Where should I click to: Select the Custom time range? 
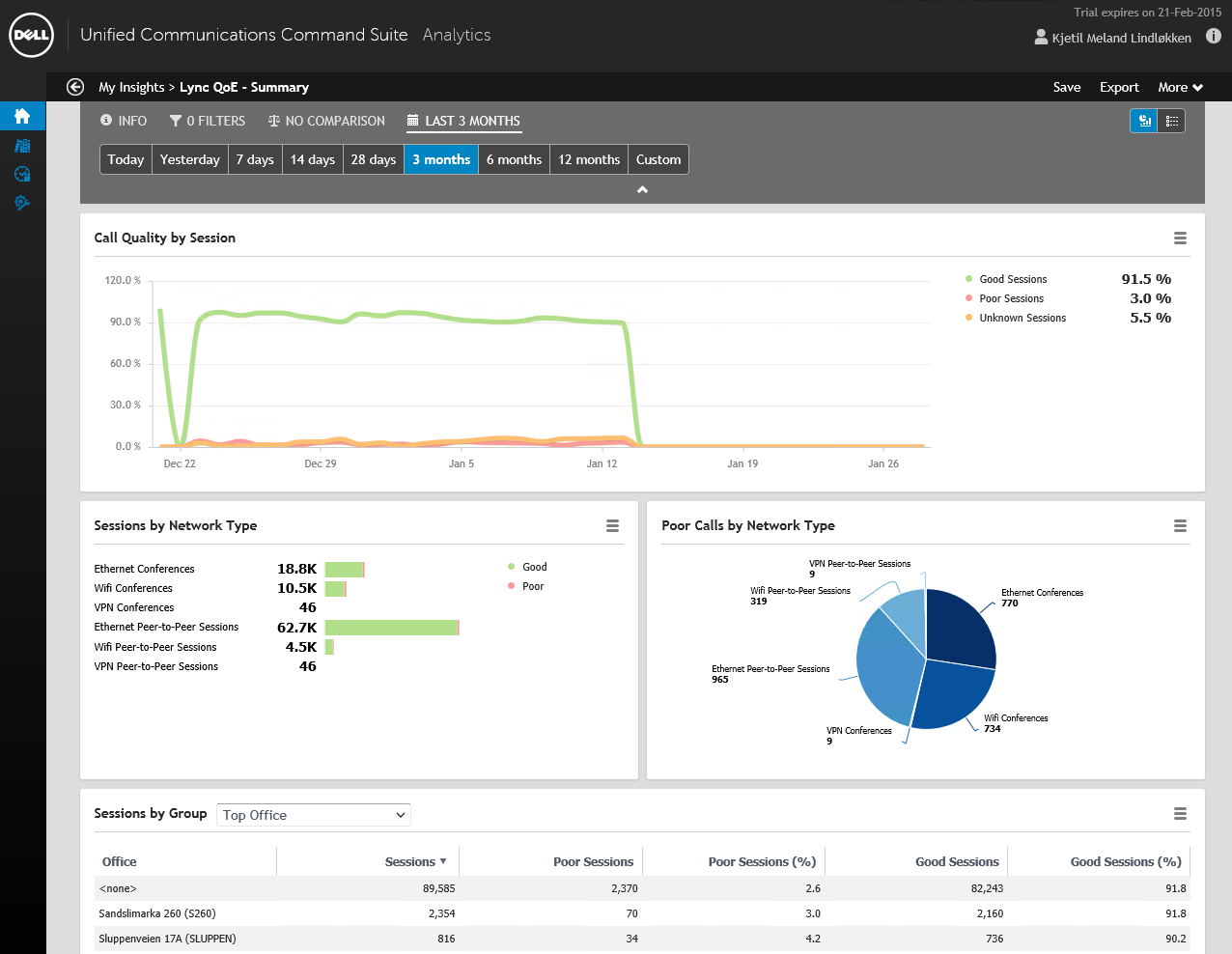click(658, 159)
